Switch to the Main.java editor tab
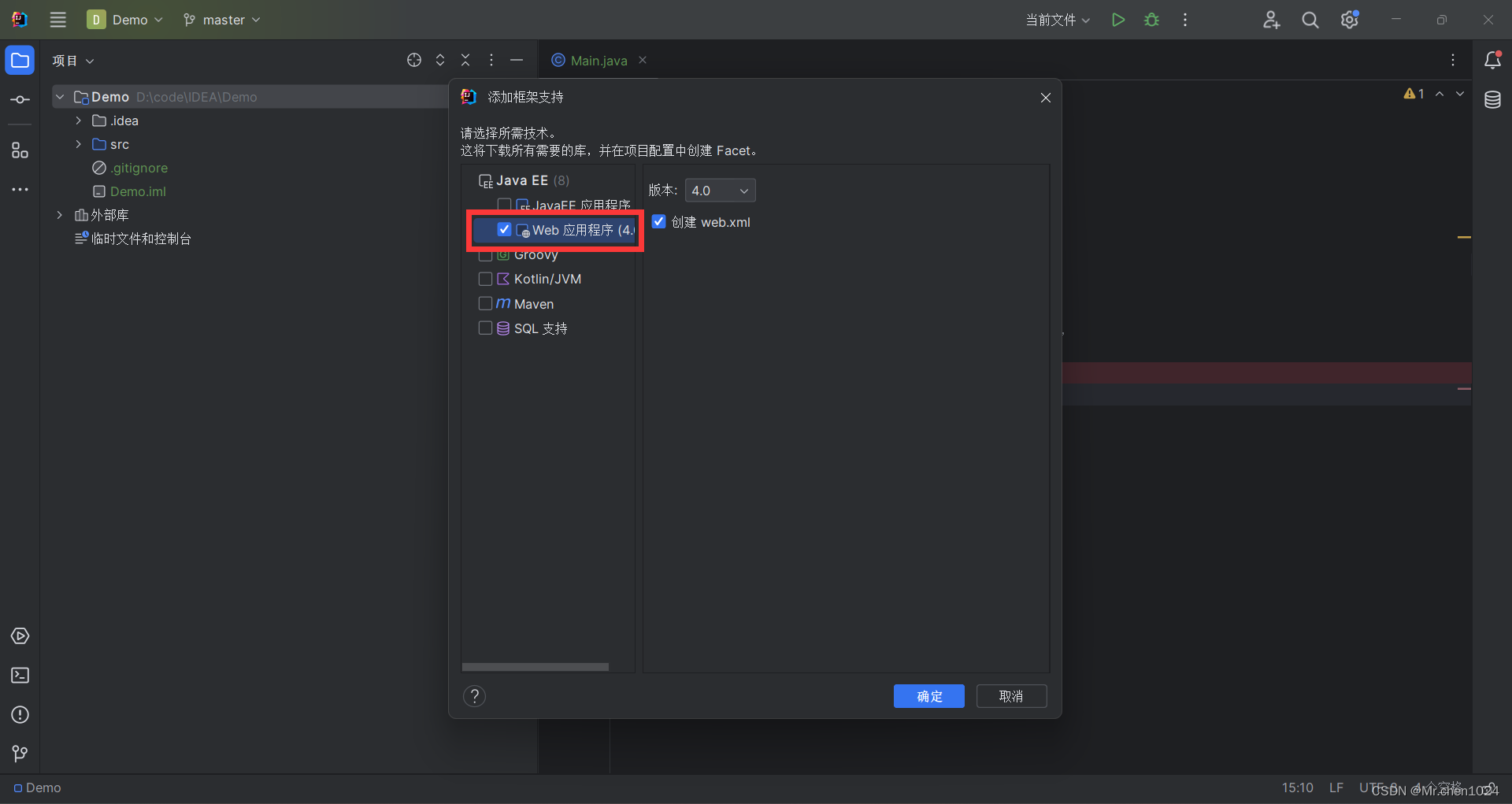This screenshot has height=804, width=1512. [x=598, y=60]
